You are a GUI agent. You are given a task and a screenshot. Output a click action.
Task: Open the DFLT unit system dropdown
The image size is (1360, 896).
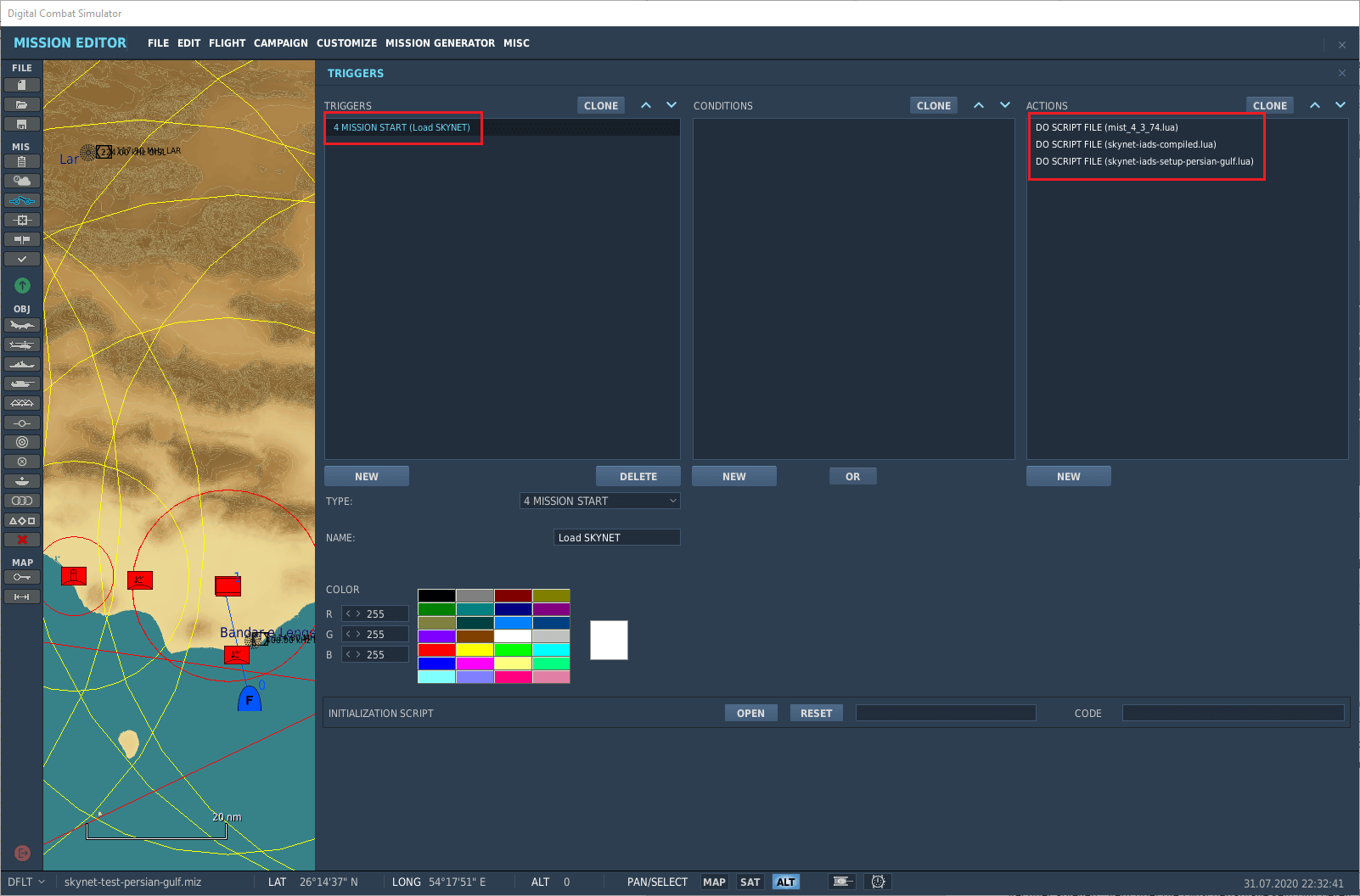[26, 882]
